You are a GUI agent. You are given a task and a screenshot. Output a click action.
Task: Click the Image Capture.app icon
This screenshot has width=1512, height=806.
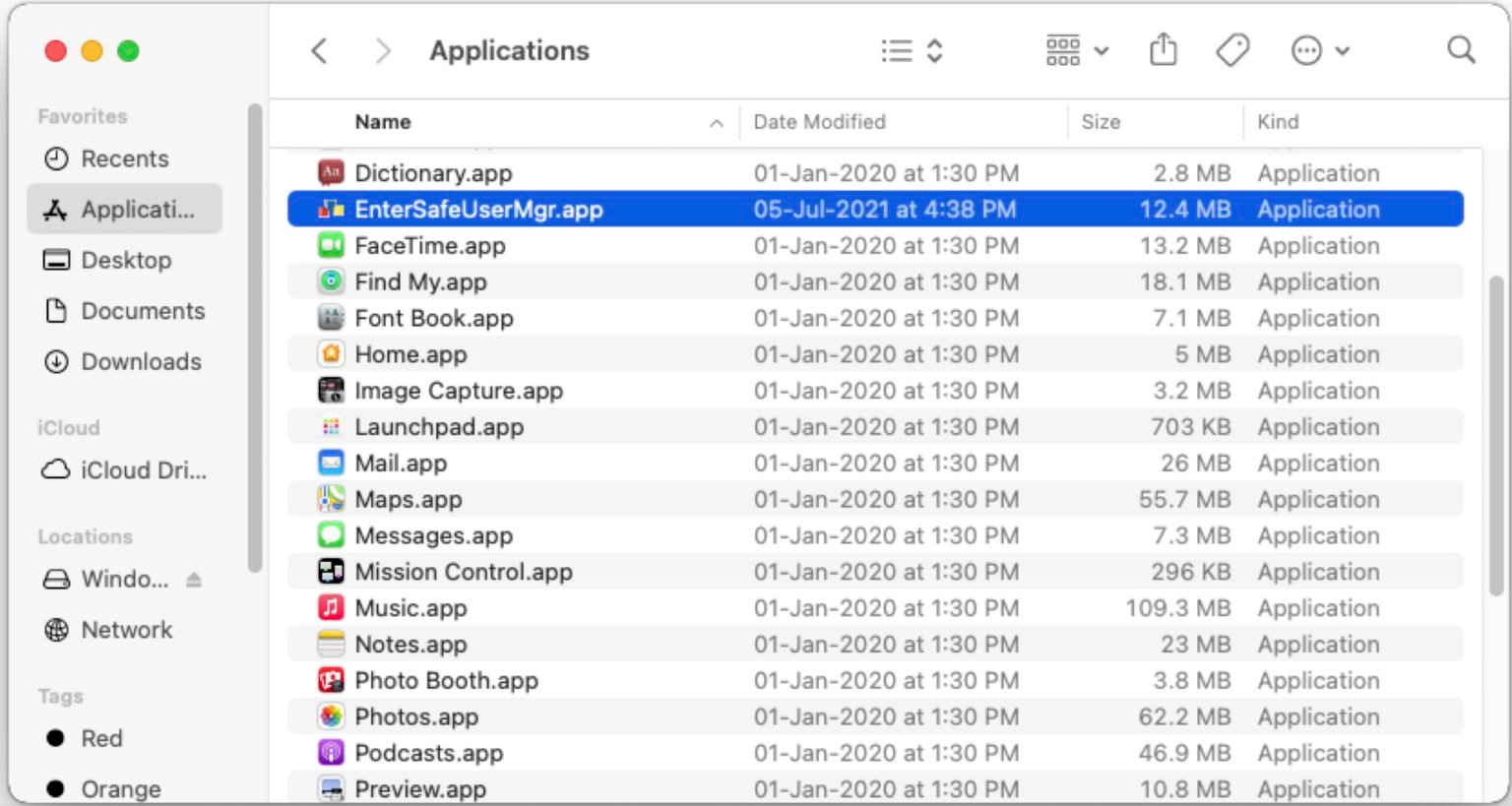(x=331, y=391)
